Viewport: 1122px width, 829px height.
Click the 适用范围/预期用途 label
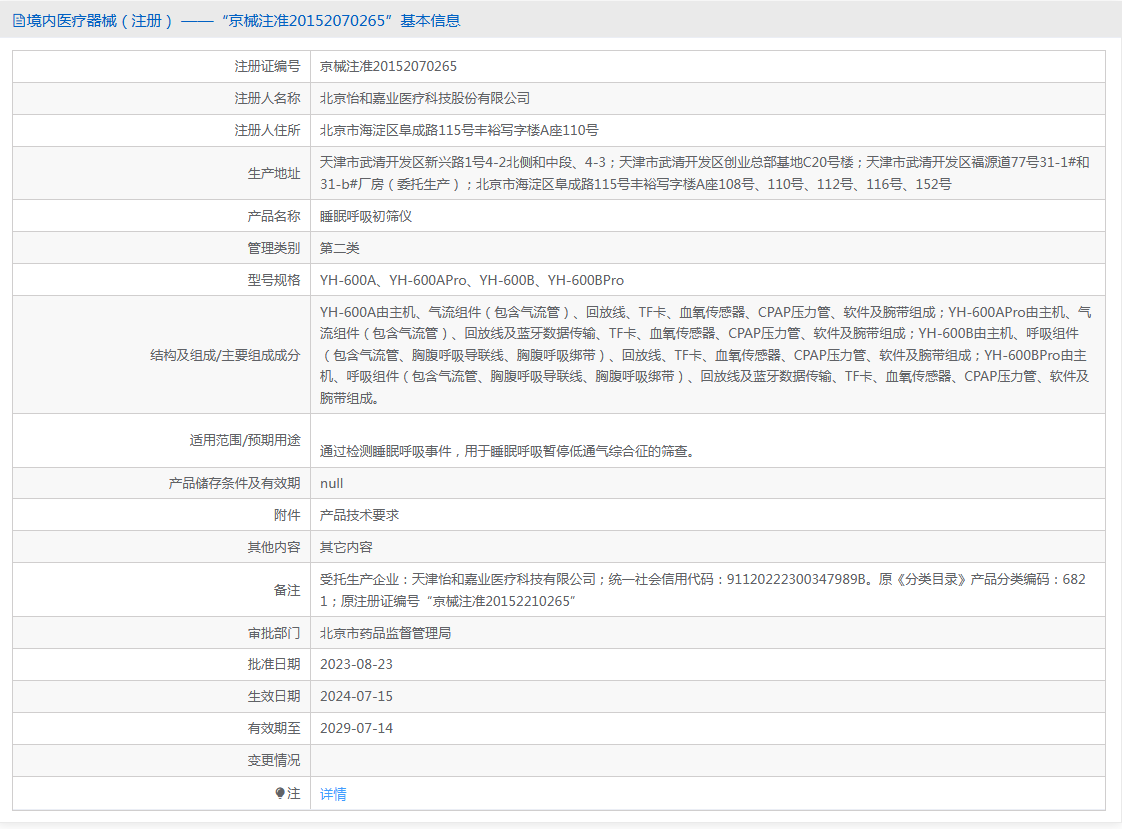click(x=244, y=441)
